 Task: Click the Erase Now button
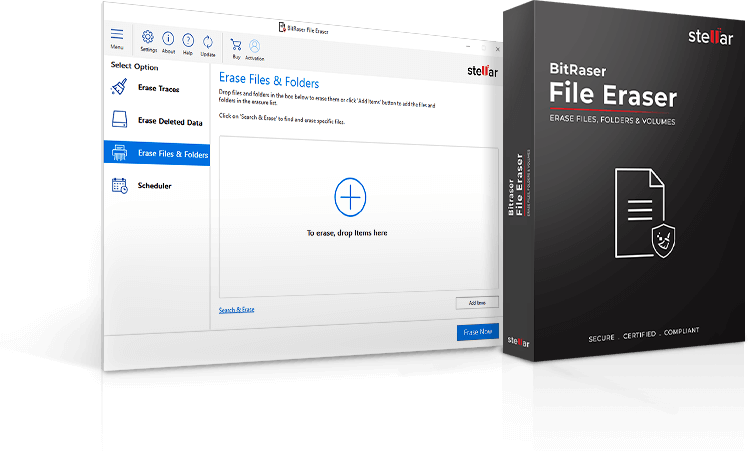pyautogui.click(x=478, y=332)
